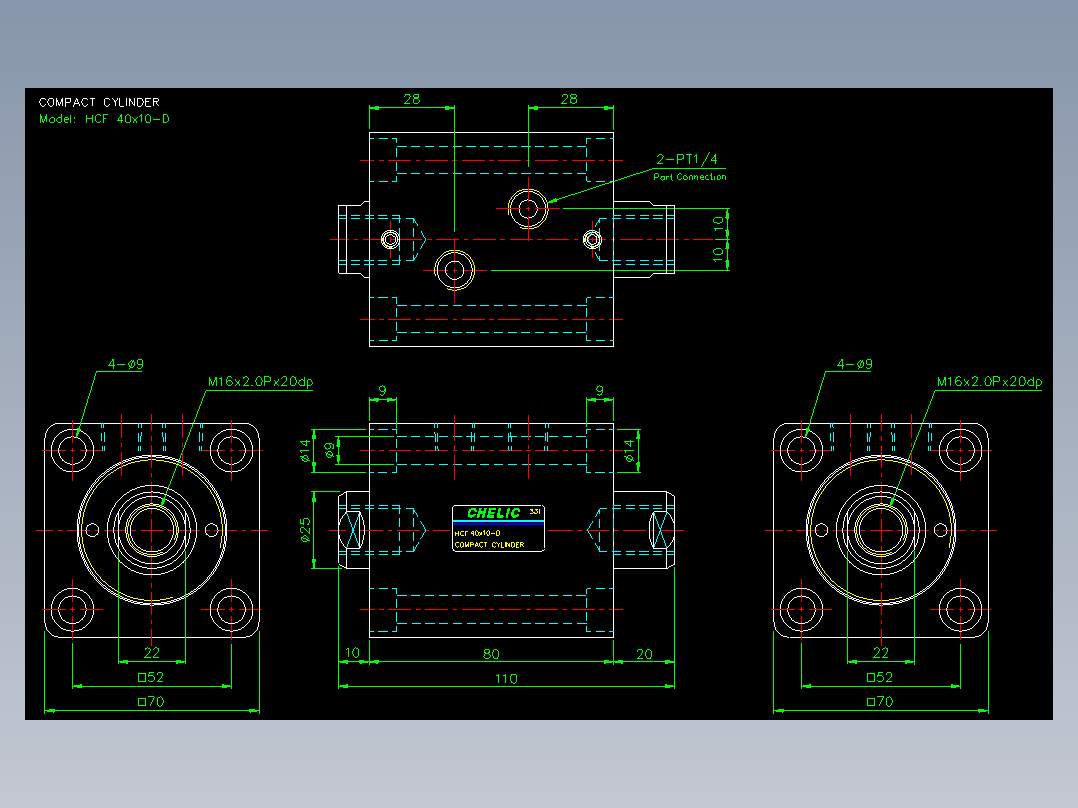Screen dimensions: 1078x808
Task: Click the □52 dimension under right view
Action: point(880,677)
